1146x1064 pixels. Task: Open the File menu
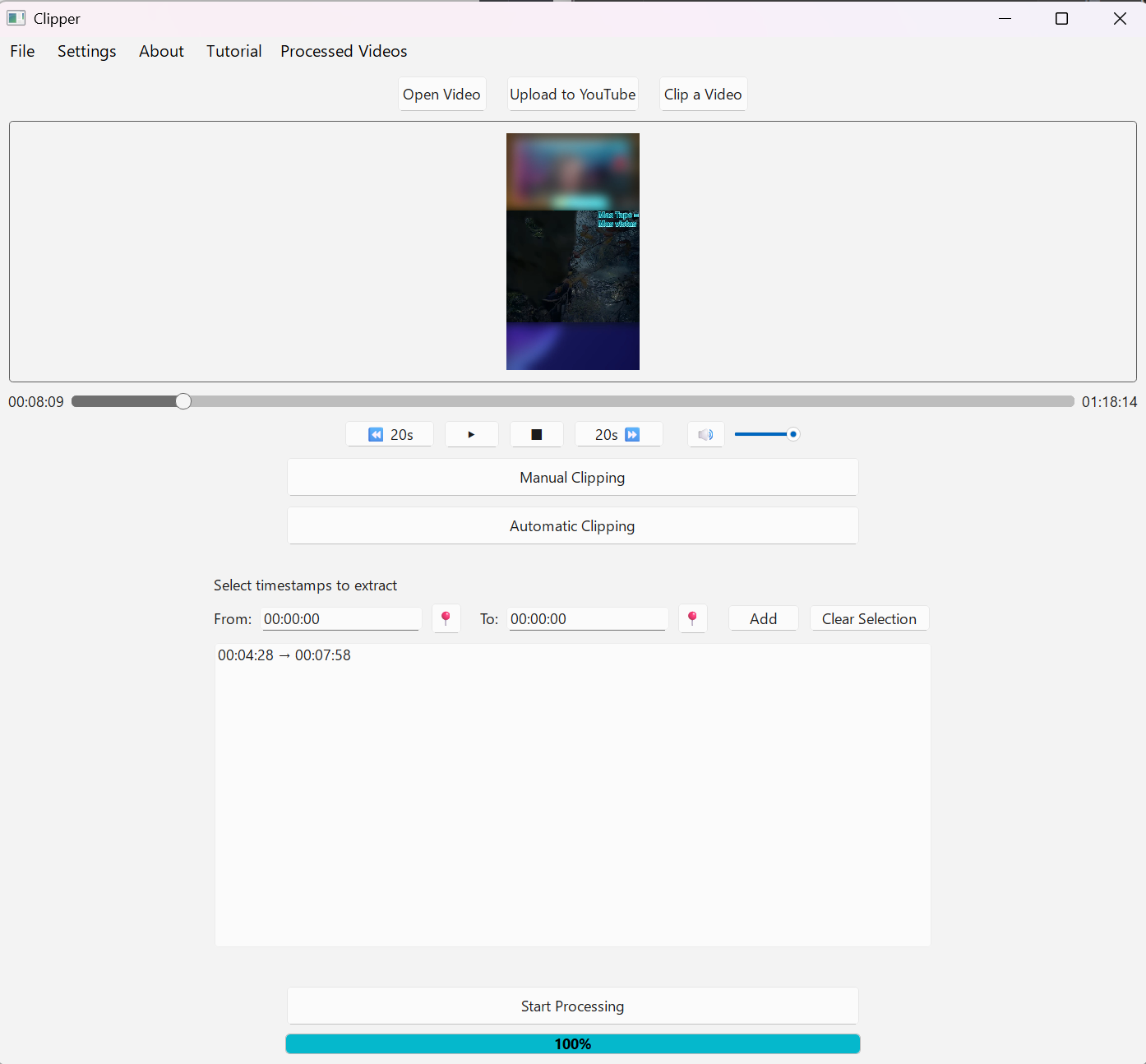(21, 51)
